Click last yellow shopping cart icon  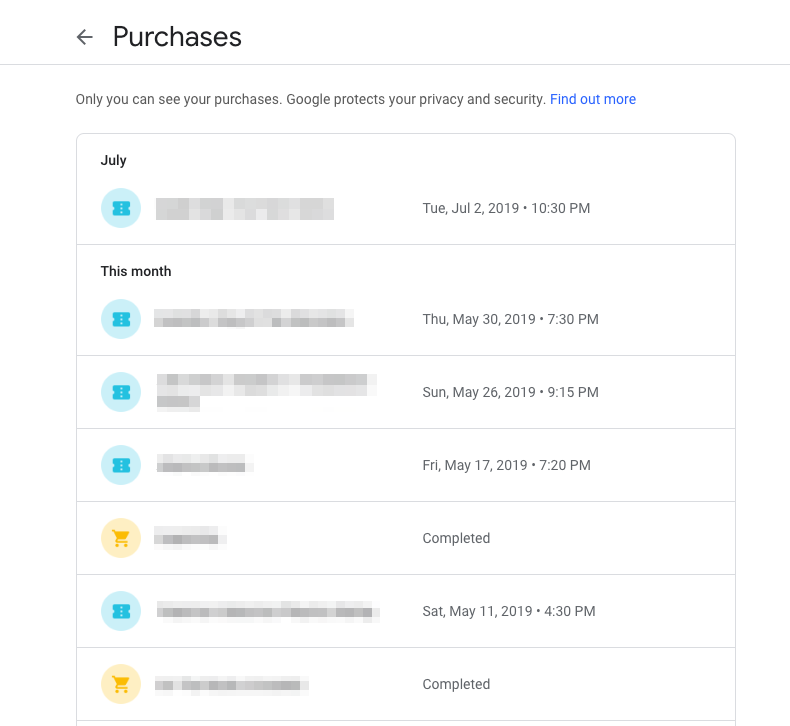coord(121,684)
